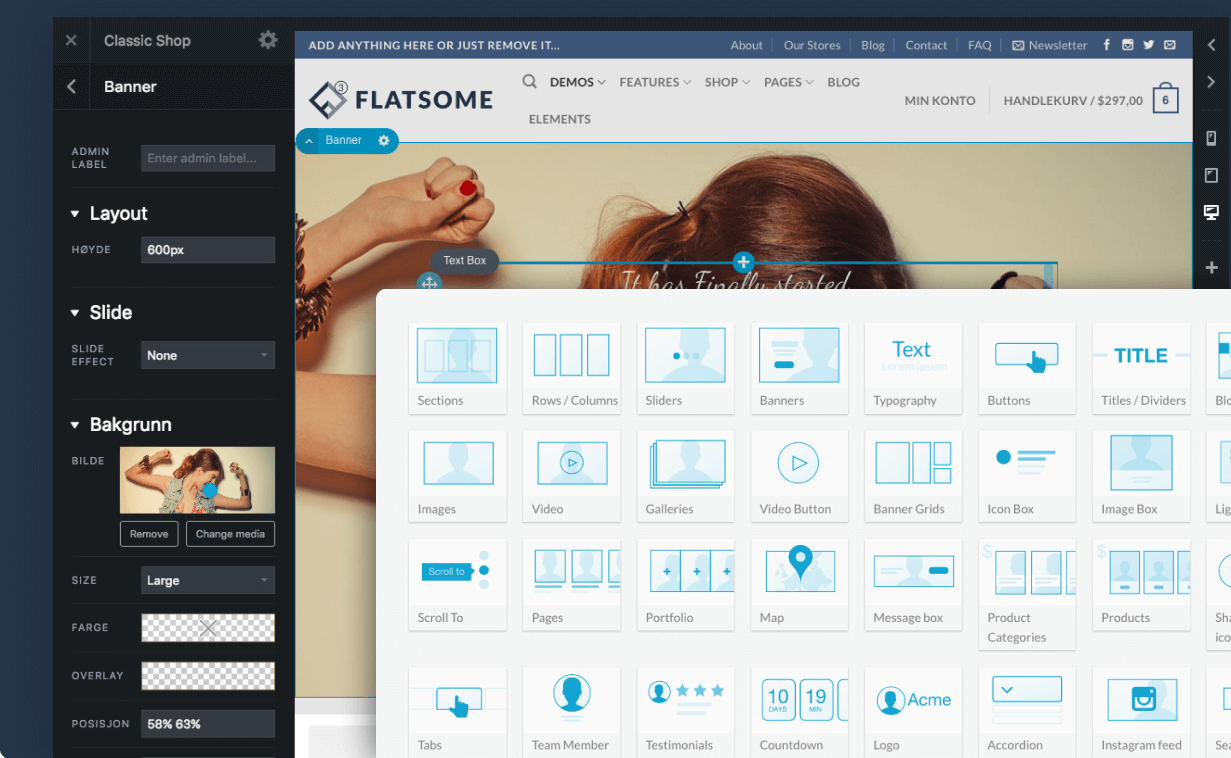Switch to mobile preview mode
Viewport: 1231px width, 758px height.
pyautogui.click(x=1211, y=138)
